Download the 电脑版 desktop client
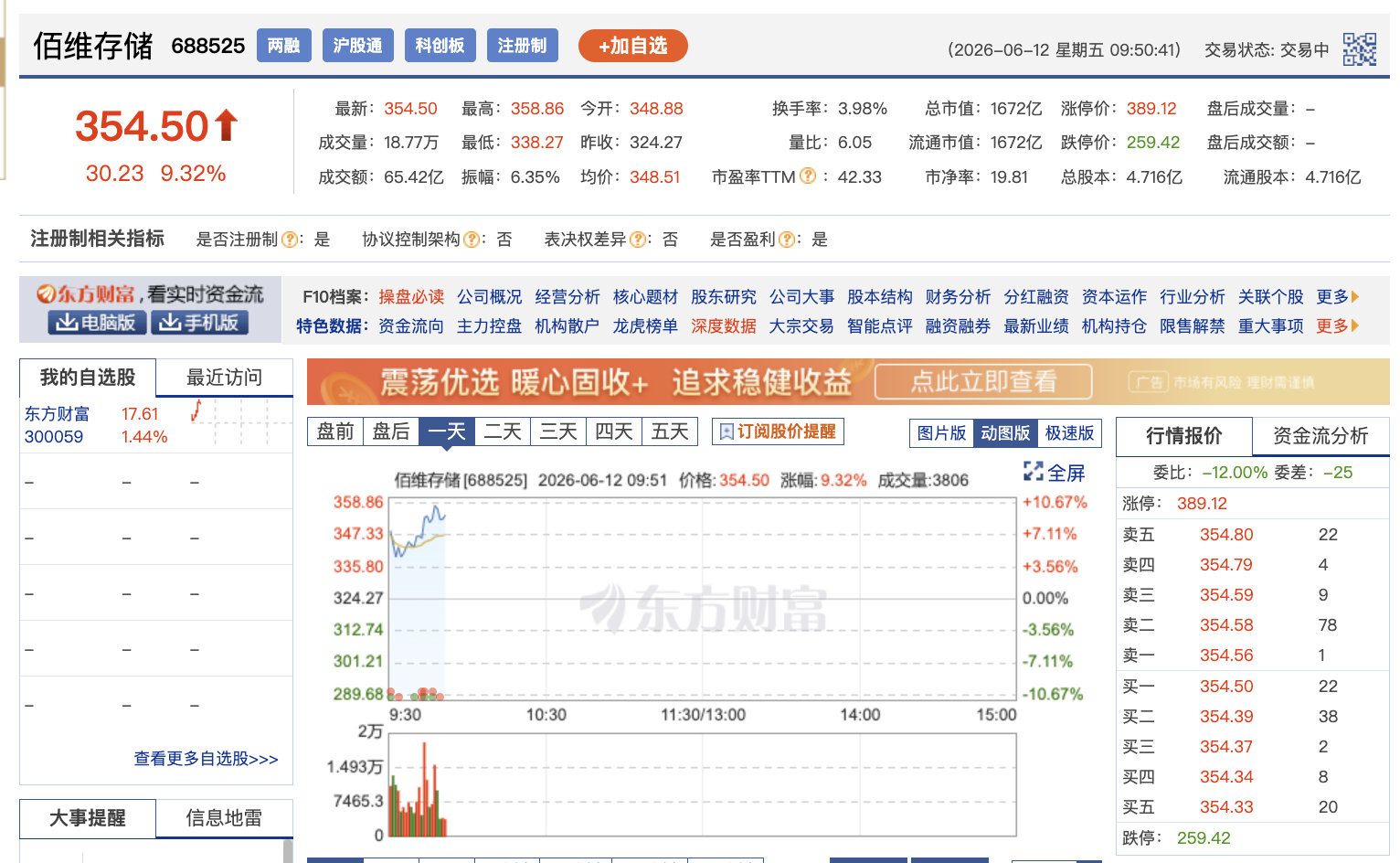Viewport: 1400px width, 863px height. [97, 323]
